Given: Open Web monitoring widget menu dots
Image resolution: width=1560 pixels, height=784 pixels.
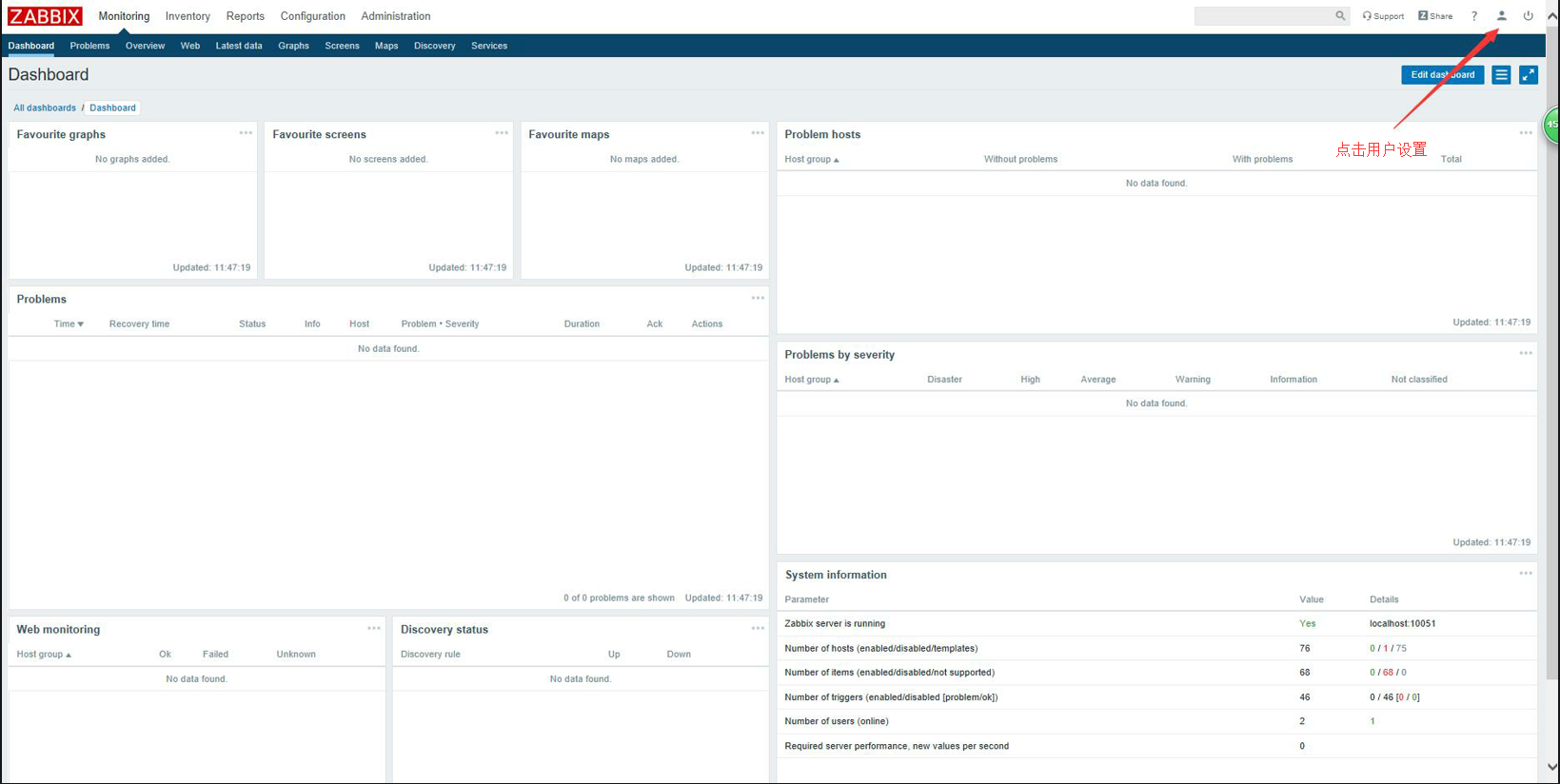Looking at the screenshot, I should coord(374,628).
